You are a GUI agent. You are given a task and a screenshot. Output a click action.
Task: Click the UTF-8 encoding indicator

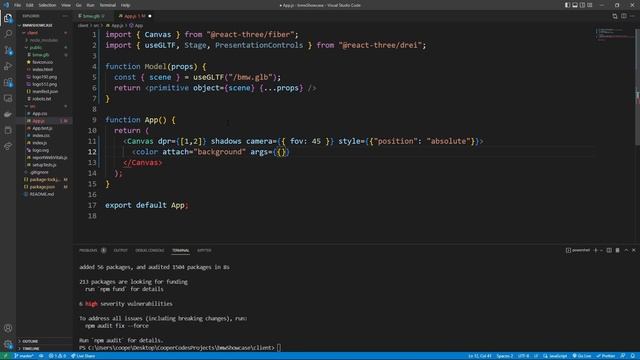[x=523, y=356]
